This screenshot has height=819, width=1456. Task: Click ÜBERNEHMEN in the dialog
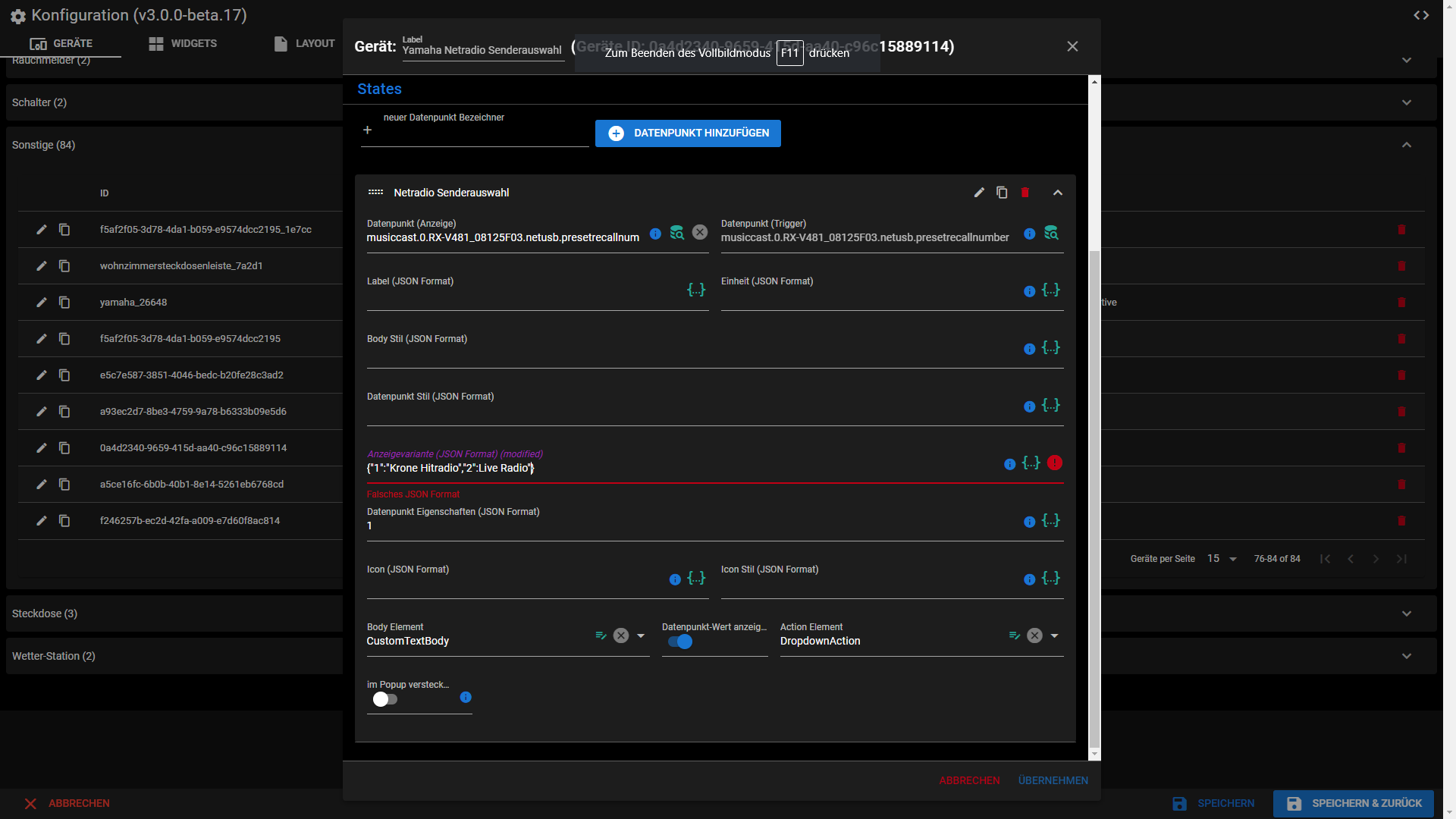coord(1053,780)
